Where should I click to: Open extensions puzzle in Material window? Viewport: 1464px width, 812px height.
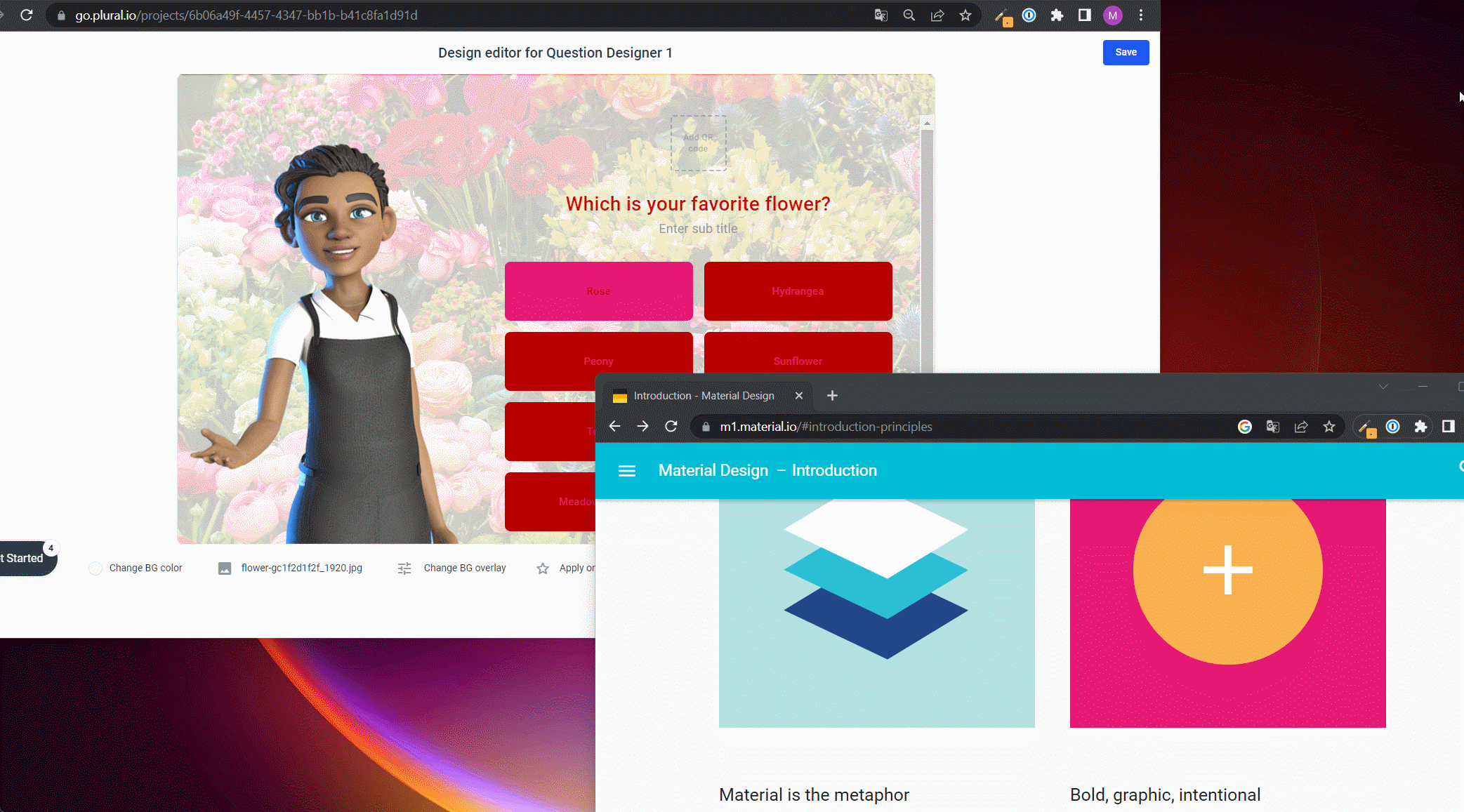[1420, 427]
